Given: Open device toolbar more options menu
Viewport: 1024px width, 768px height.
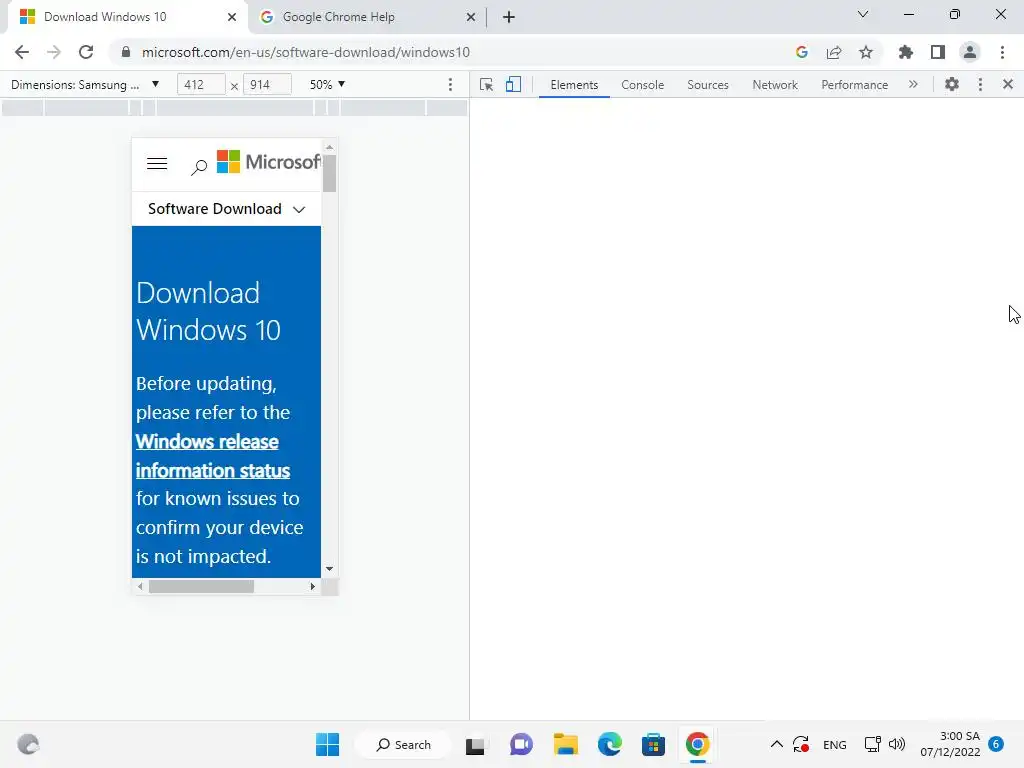Looking at the screenshot, I should tap(450, 84).
